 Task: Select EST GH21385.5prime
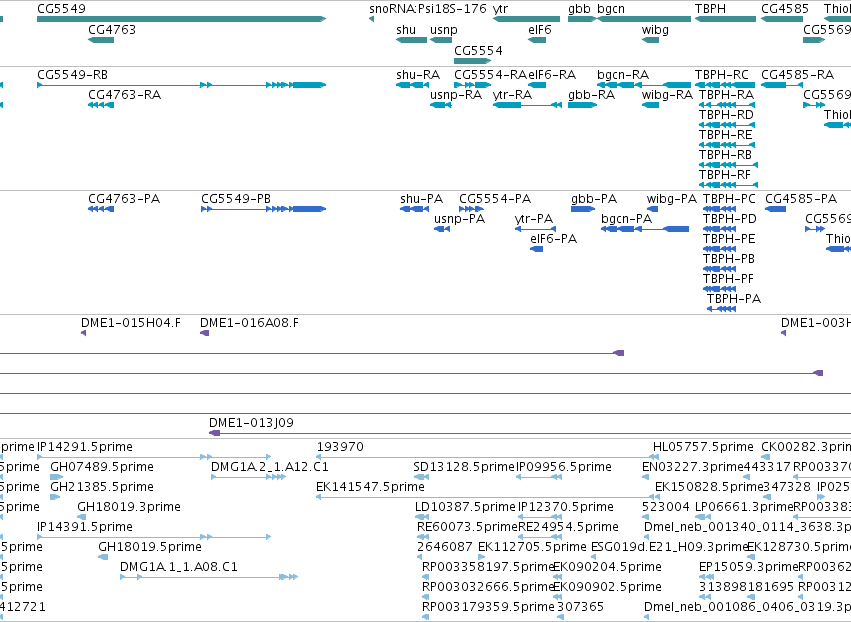coord(102,487)
